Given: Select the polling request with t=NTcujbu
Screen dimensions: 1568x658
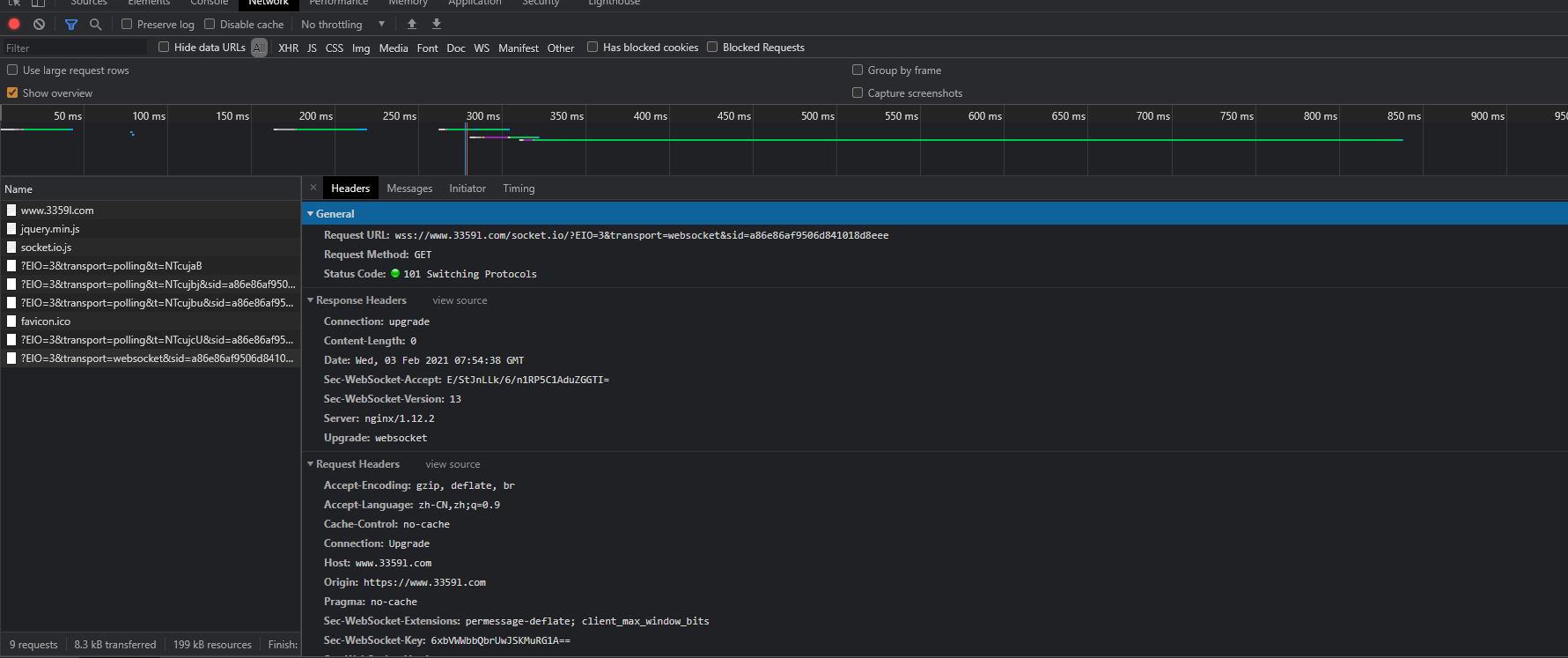Looking at the screenshot, I should click(151, 303).
